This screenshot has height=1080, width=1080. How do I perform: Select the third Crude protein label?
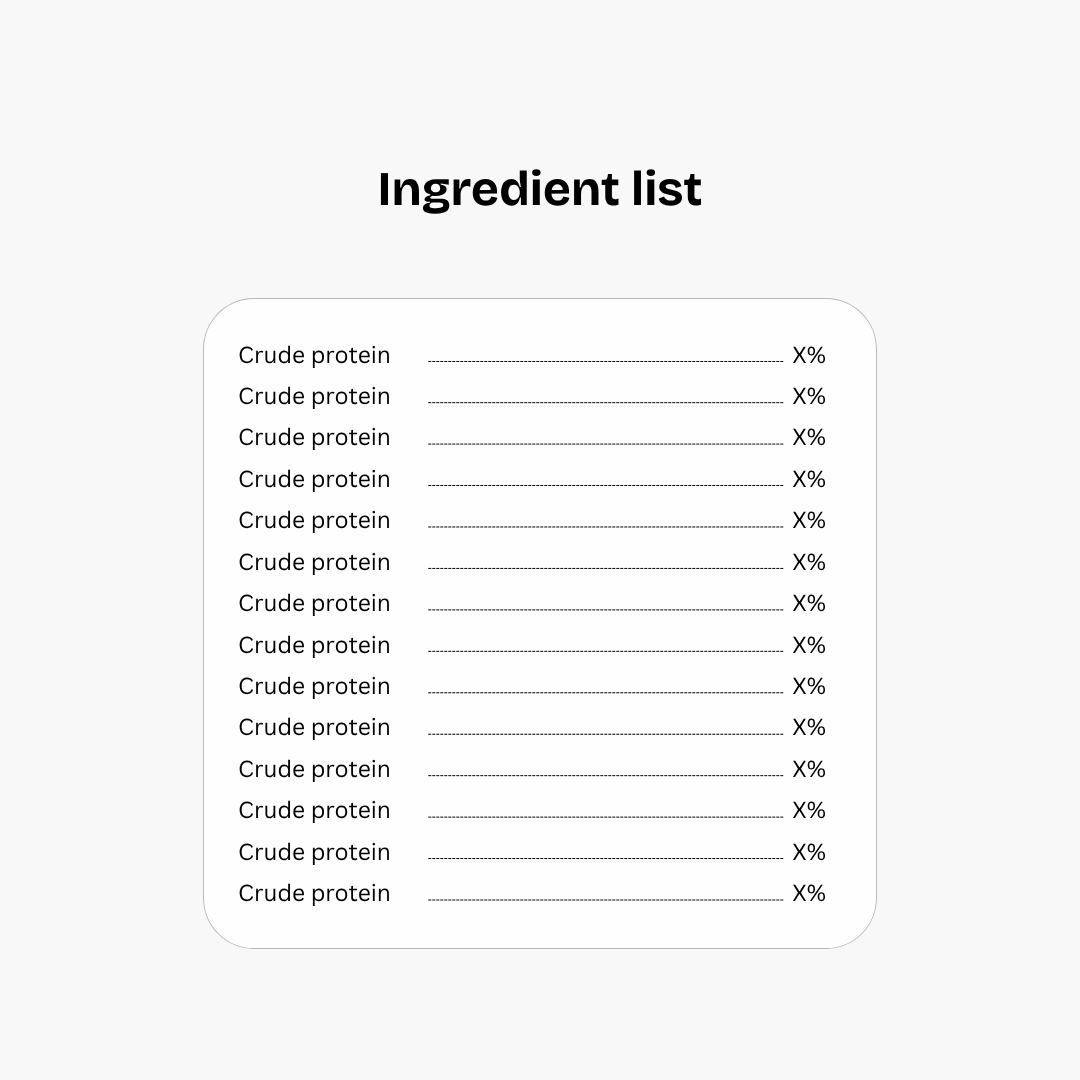click(314, 438)
